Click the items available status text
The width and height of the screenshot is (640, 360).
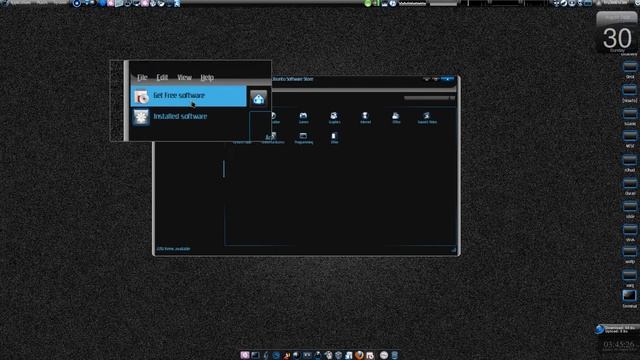173,249
